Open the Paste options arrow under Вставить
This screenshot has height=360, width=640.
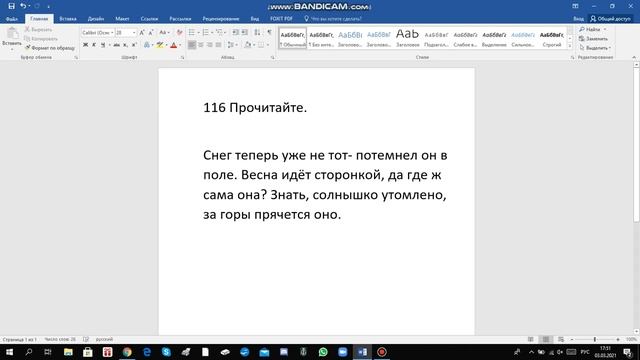click(x=12, y=49)
